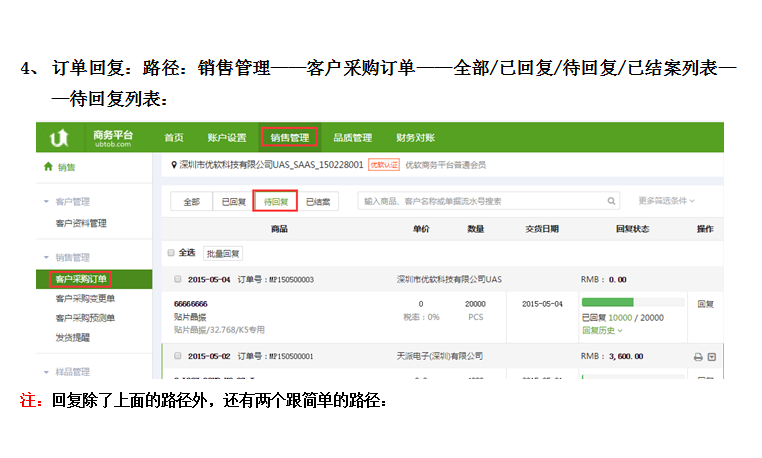Image resolution: width=762 pixels, height=458 pixels.
Task: Expand 更多筛选条件 filter options
Action: point(666,201)
